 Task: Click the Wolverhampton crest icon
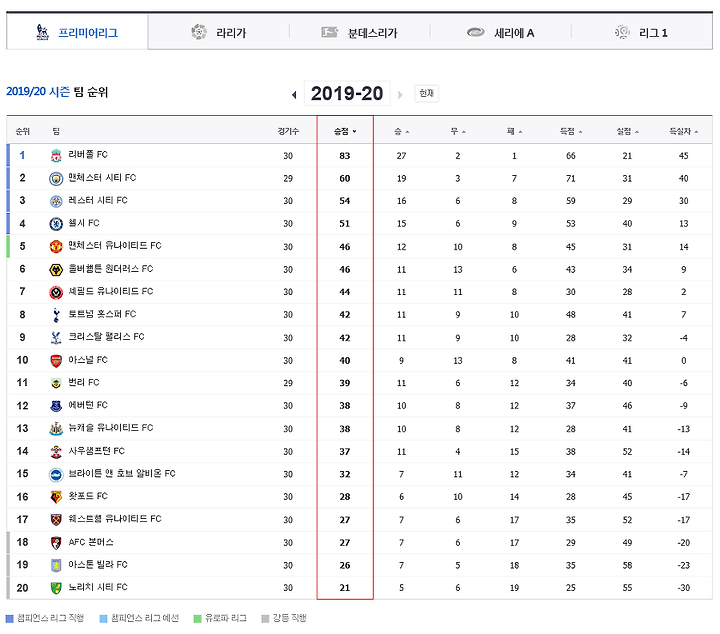(x=56, y=269)
